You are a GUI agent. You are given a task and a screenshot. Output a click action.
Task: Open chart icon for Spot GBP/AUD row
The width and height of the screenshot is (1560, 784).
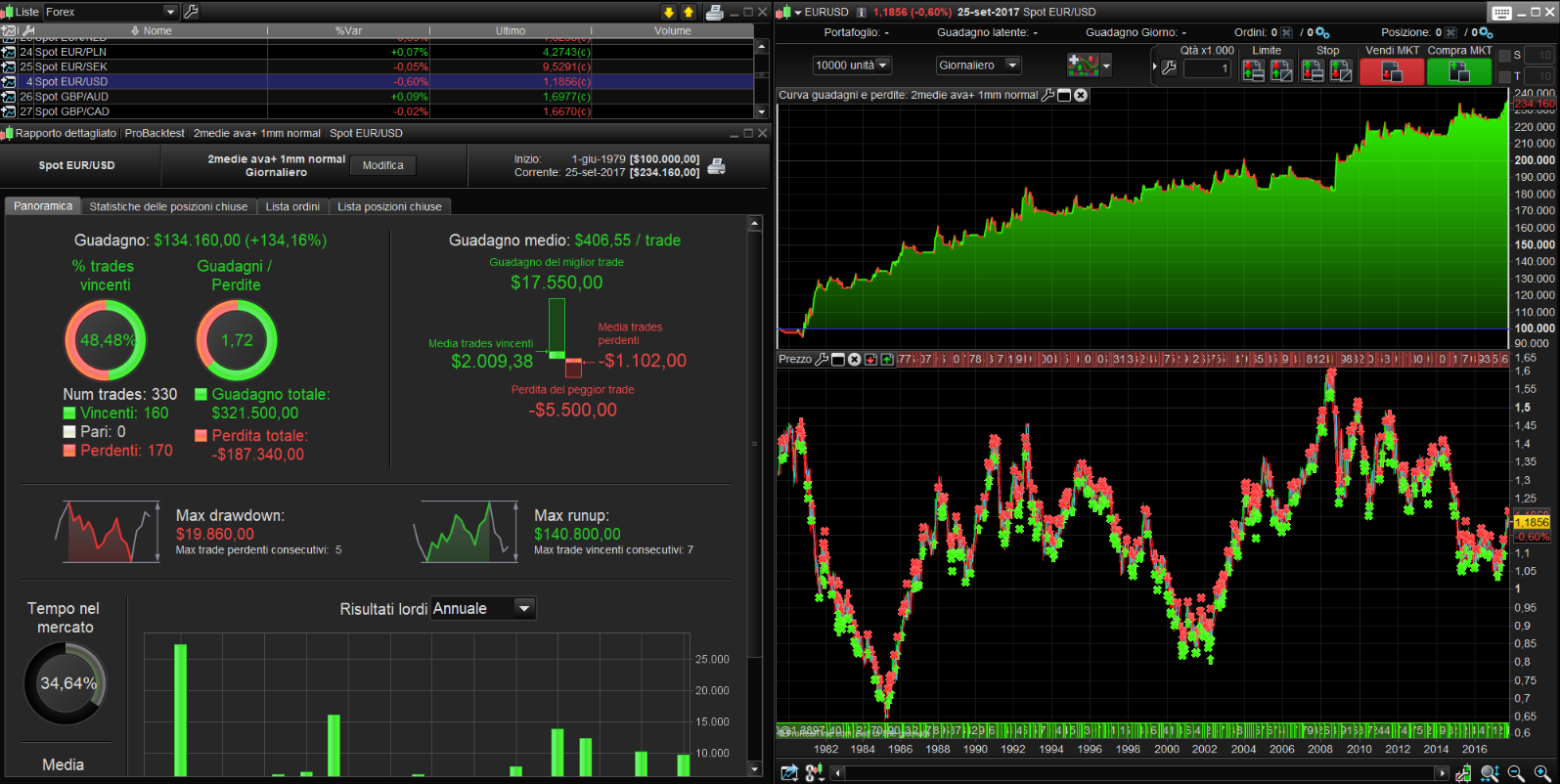pyautogui.click(x=9, y=97)
